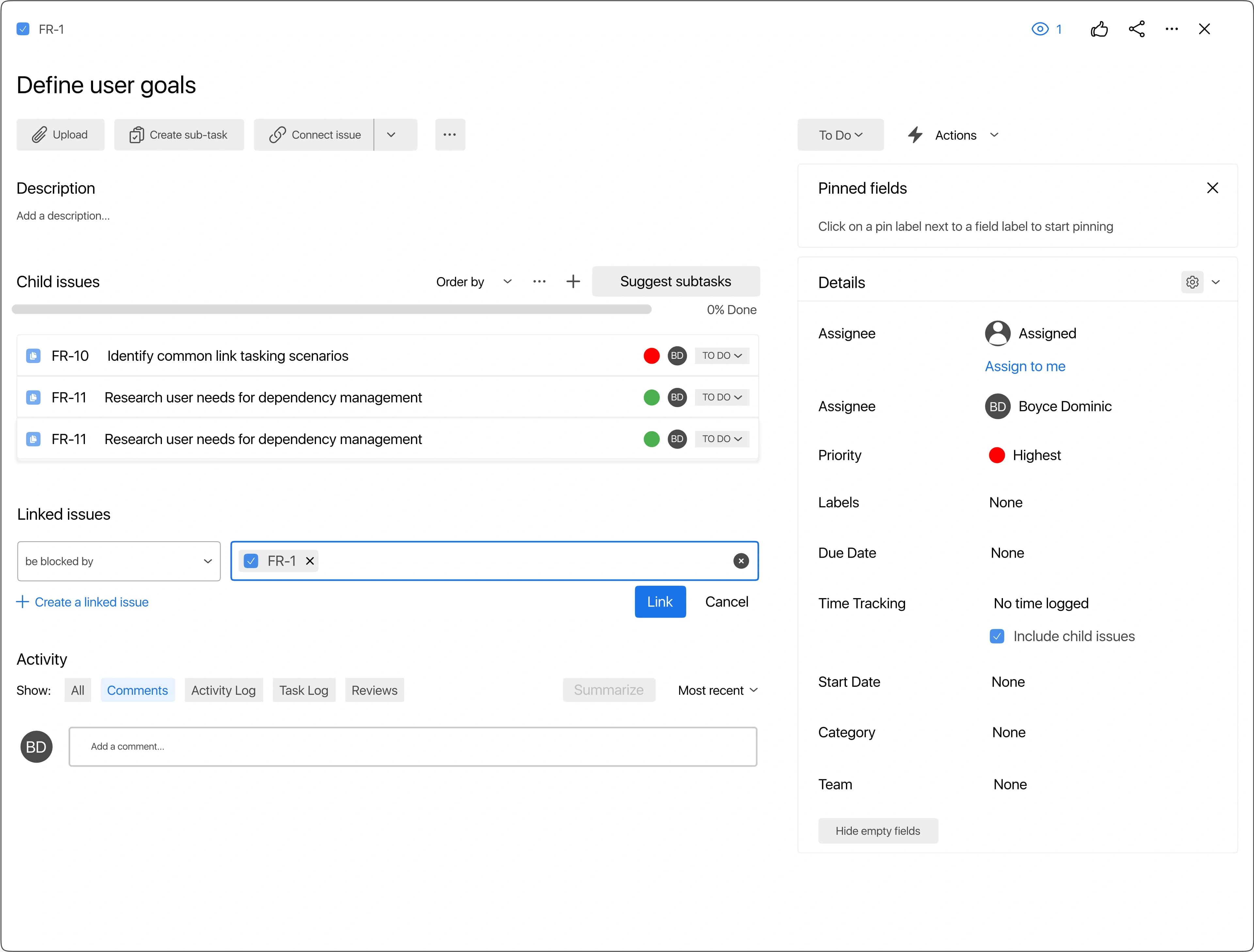Click Boyce Dominic BD avatar

pyautogui.click(x=997, y=406)
